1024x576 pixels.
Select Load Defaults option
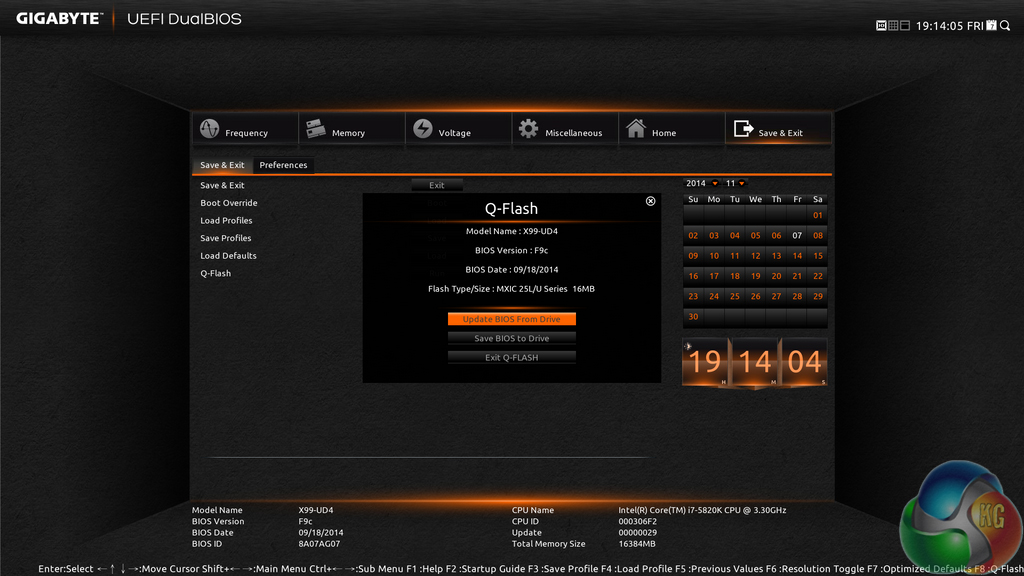pos(228,256)
